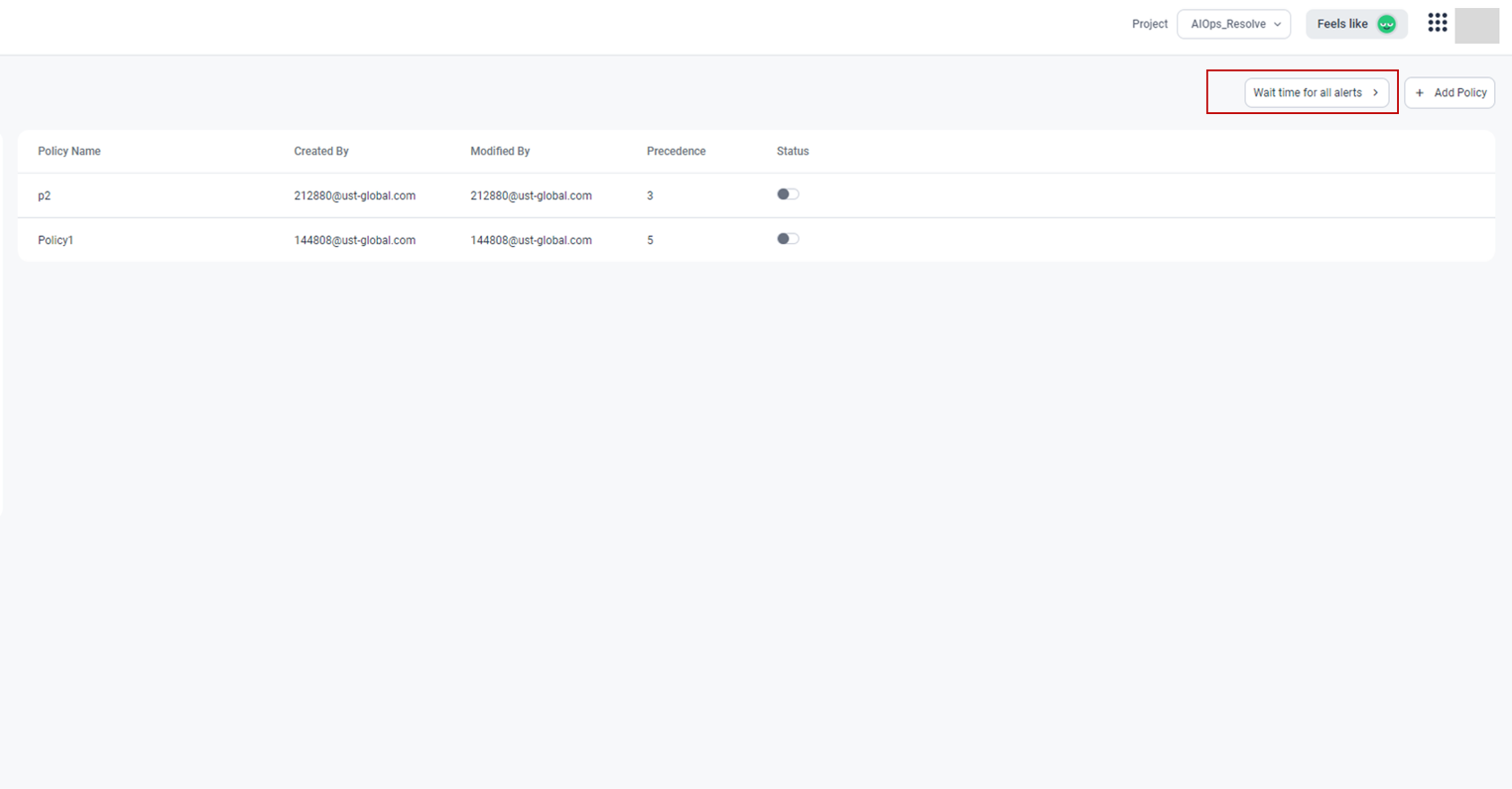
Task: Click the Feels like button
Action: [x=1342, y=24]
